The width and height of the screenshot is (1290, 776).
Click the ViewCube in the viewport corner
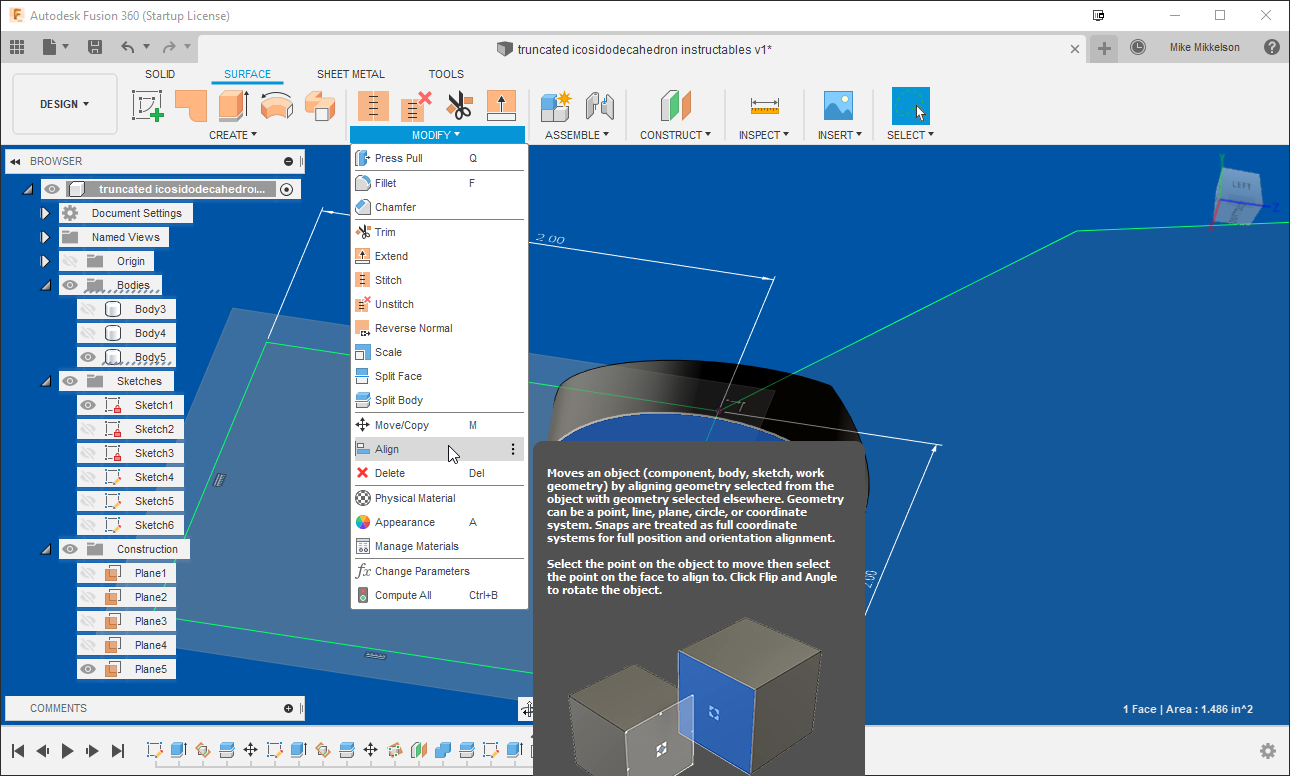[1238, 198]
